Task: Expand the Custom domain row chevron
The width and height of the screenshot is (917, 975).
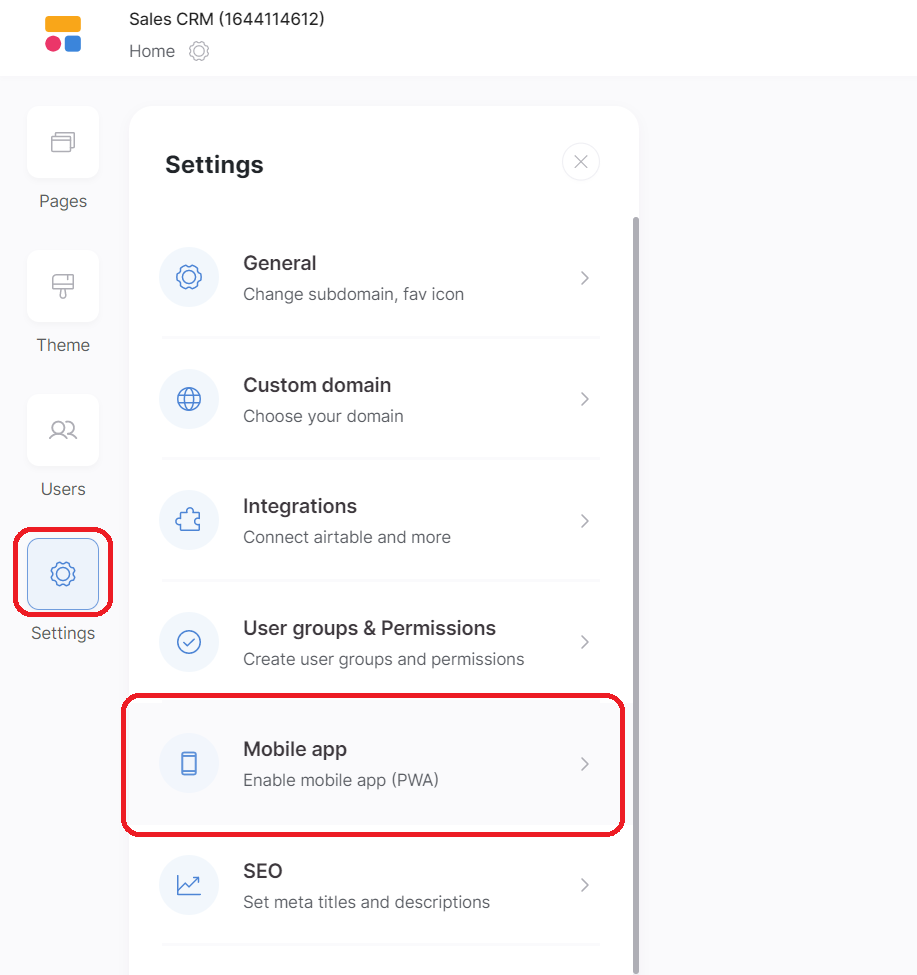Action: [x=585, y=399]
